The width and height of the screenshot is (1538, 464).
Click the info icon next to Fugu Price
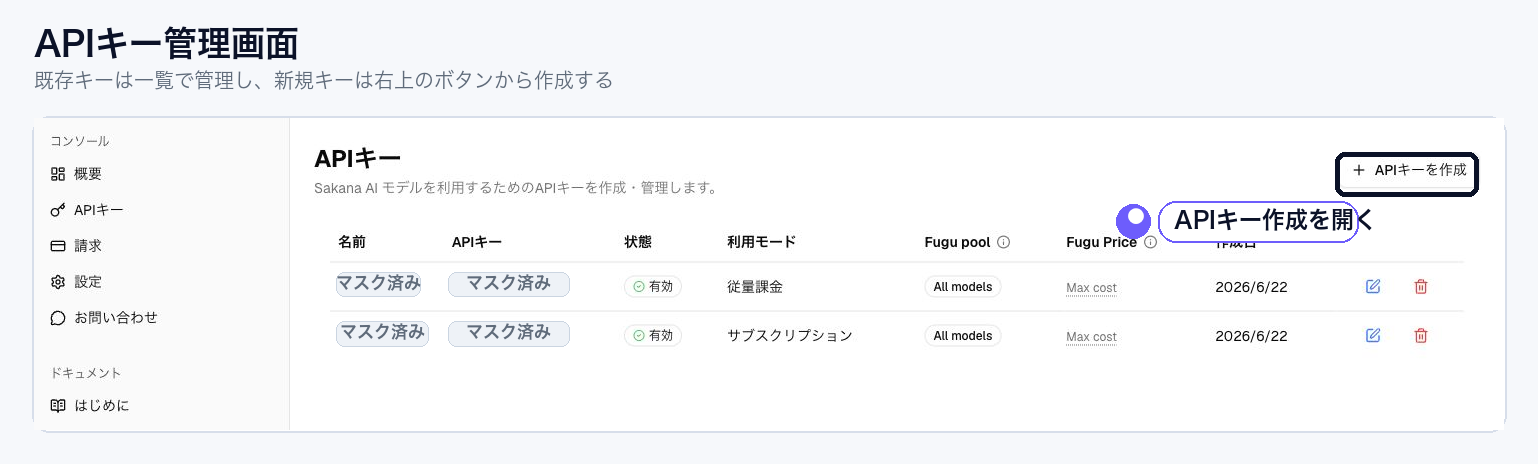coord(1151,242)
